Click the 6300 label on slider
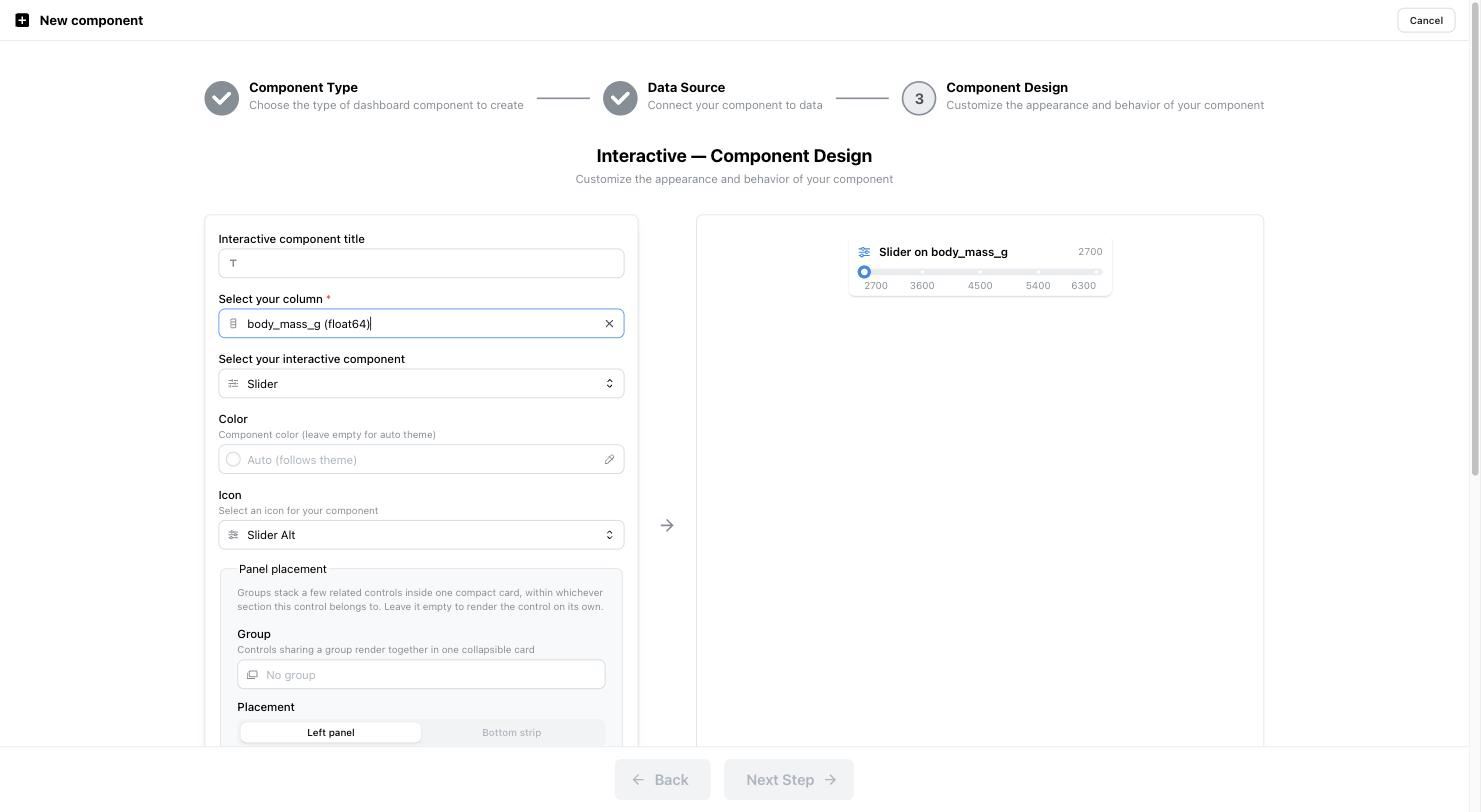 pyautogui.click(x=1084, y=286)
